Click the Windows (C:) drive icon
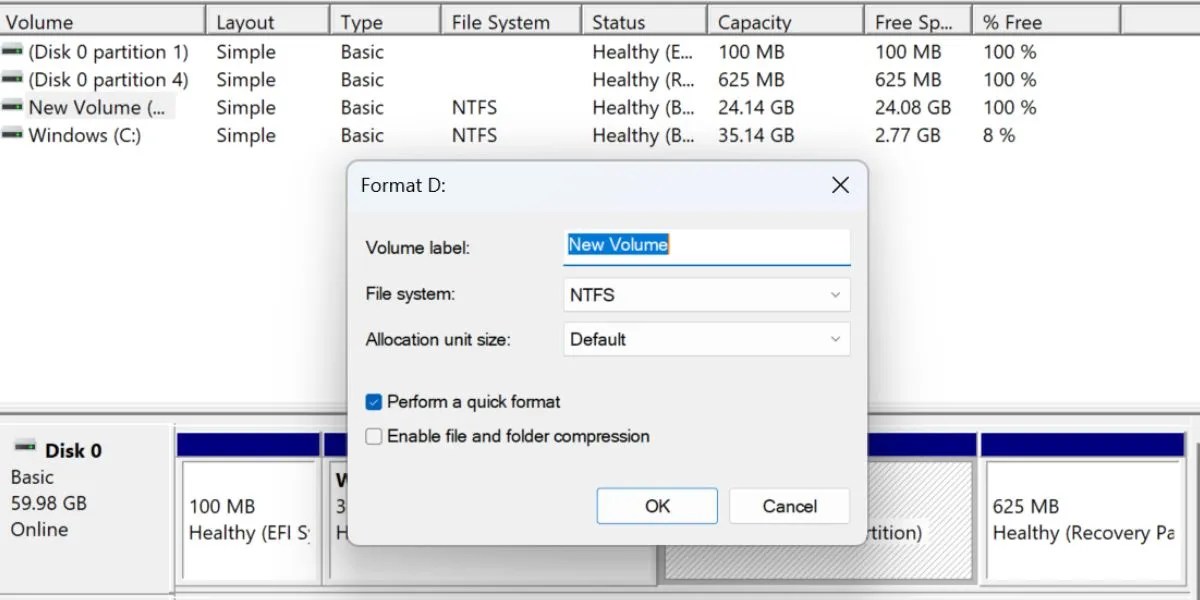This screenshot has height=600, width=1200. (10, 135)
